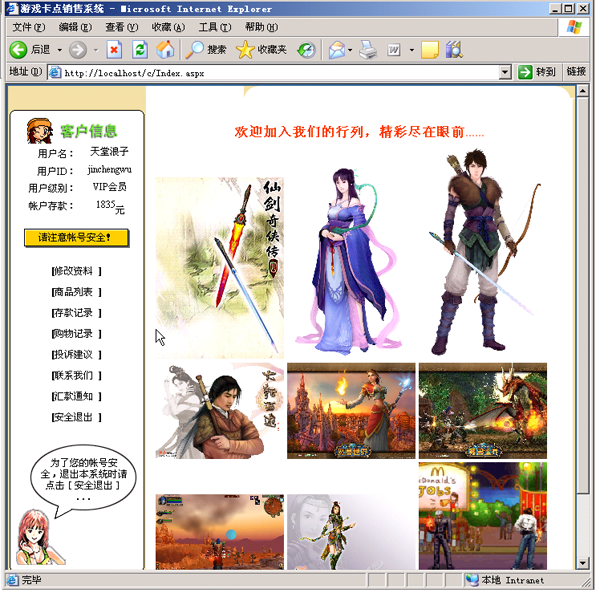Click the swordsman with arms crossed image
Image resolution: width=600 pixels, height=597 pixels.
tap(220, 411)
